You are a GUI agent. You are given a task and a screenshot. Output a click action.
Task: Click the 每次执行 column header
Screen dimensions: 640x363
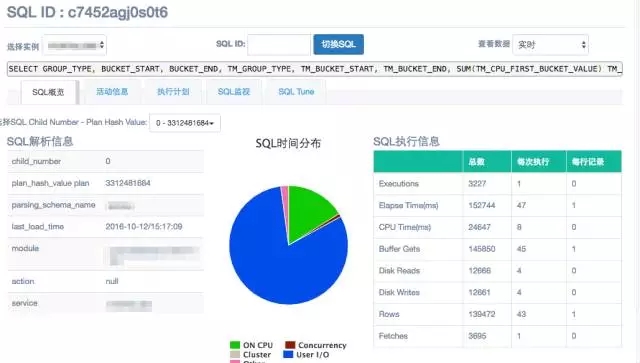coord(539,162)
